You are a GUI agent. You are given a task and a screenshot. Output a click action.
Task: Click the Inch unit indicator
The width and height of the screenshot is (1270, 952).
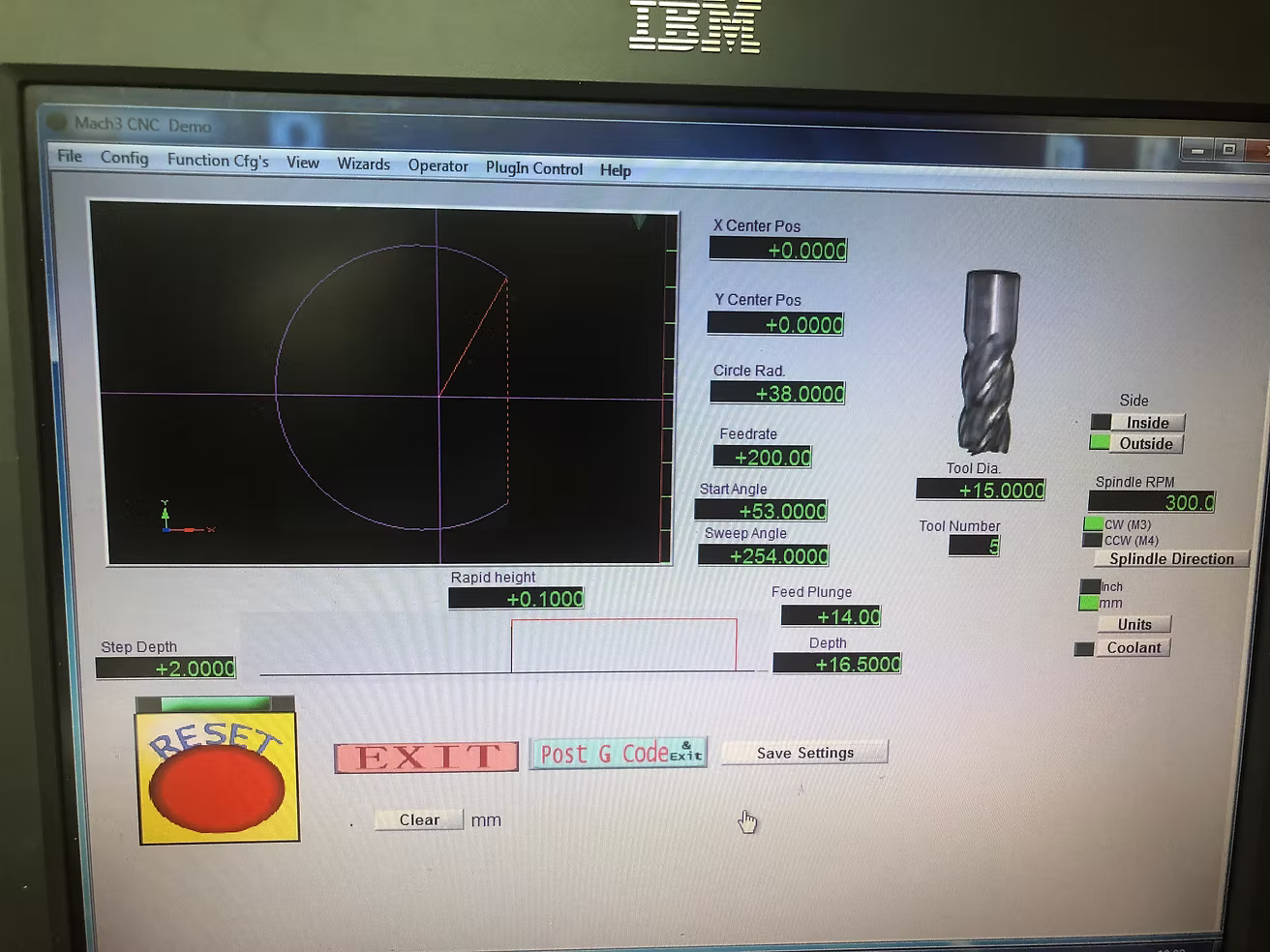1090,586
